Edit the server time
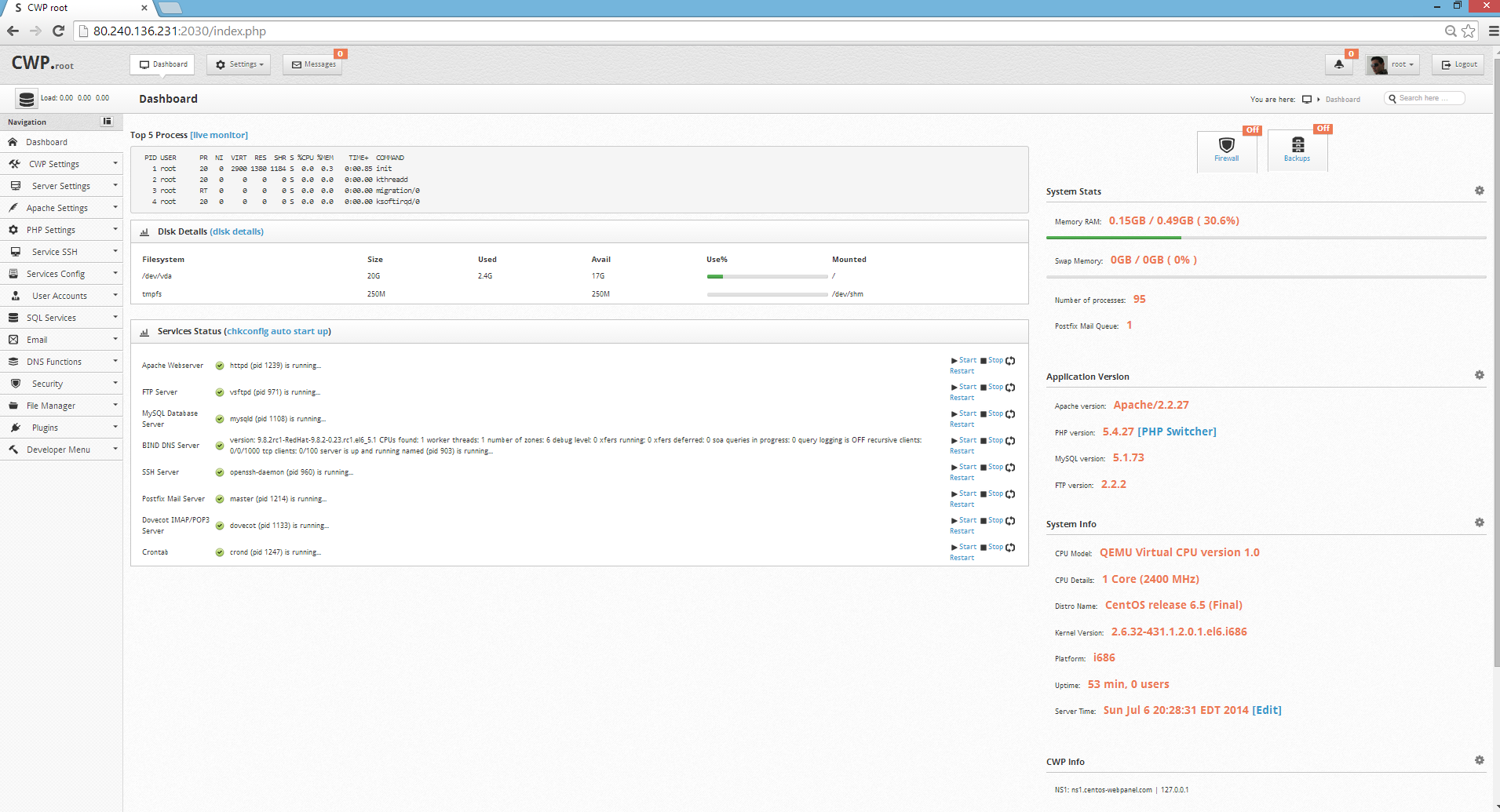Image resolution: width=1500 pixels, height=812 pixels. point(1267,710)
